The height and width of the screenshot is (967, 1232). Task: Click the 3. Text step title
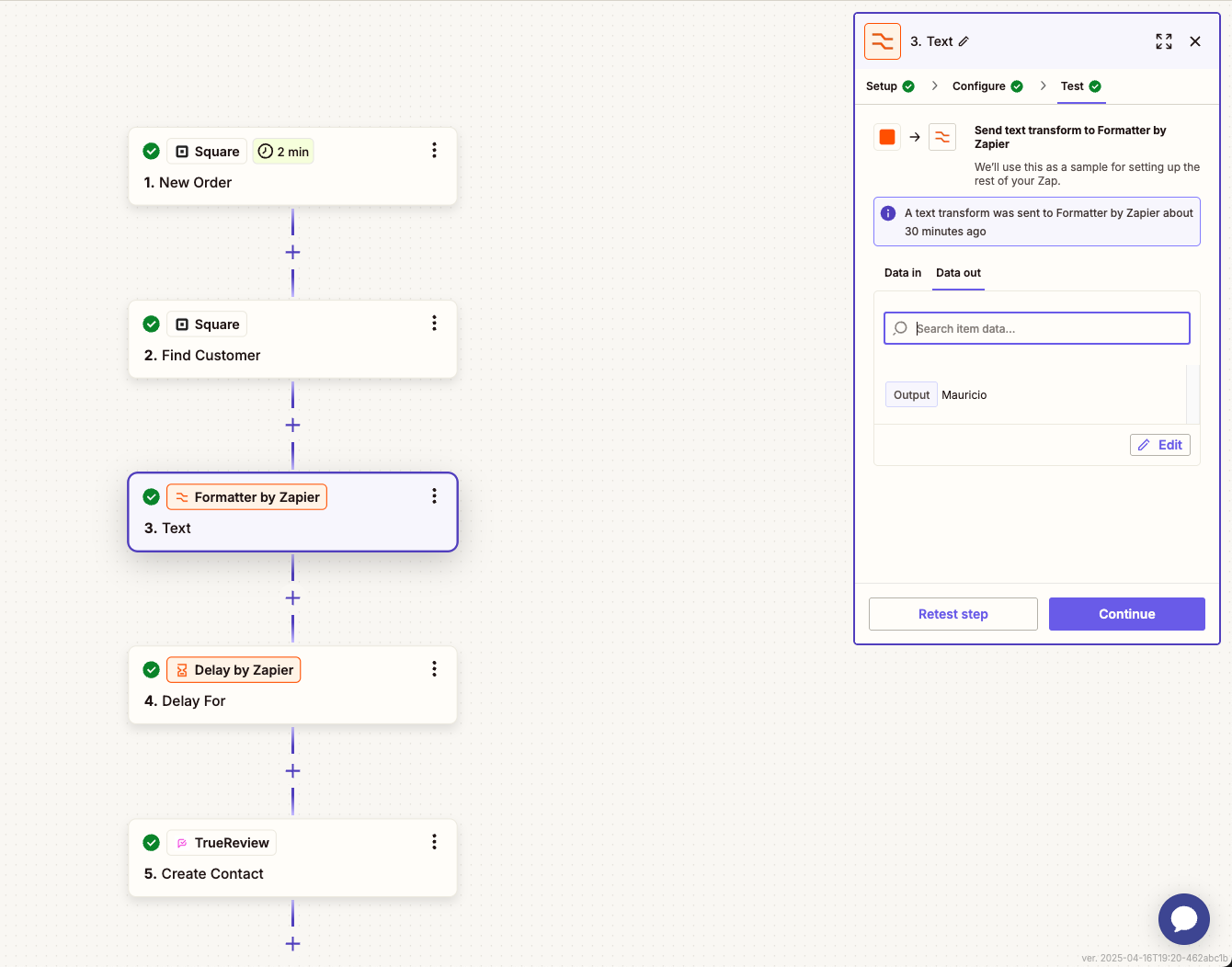coord(167,529)
